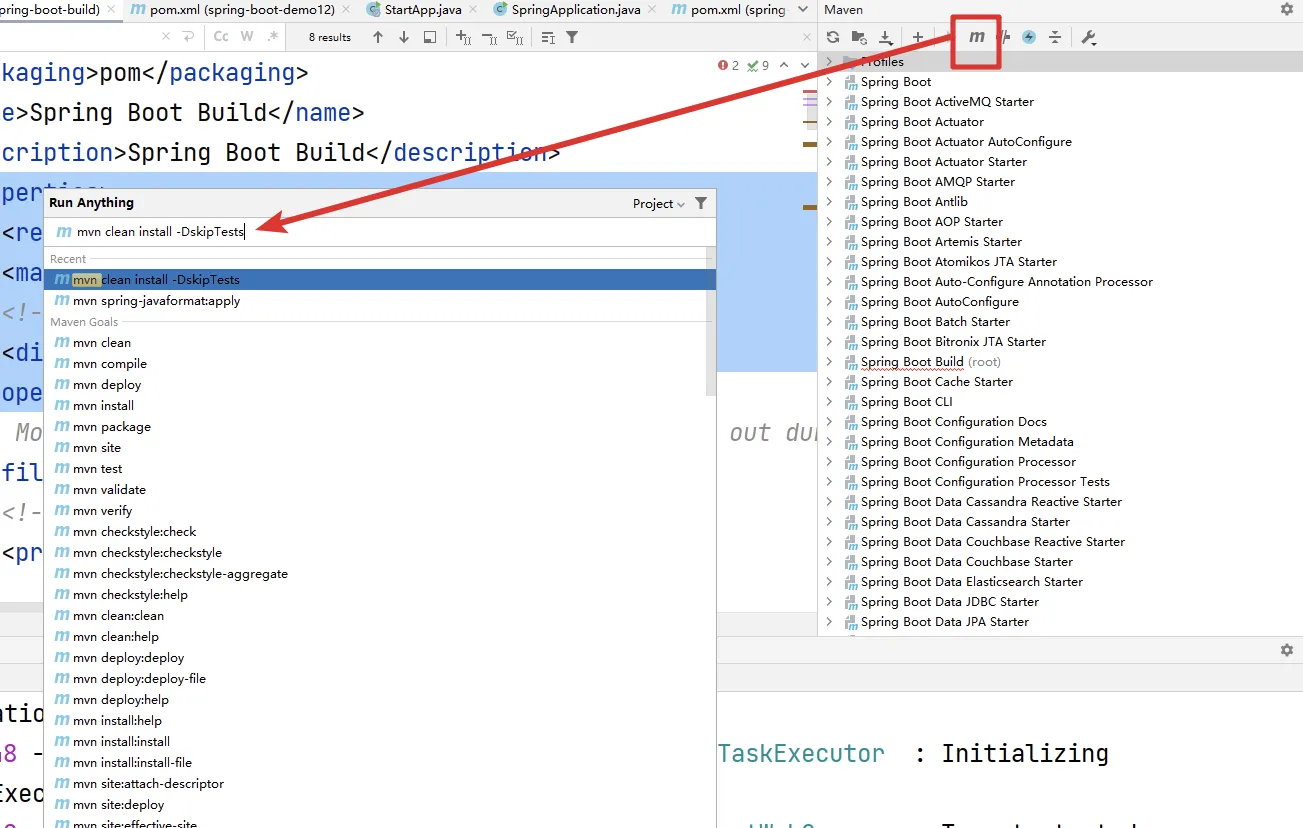Open Maven Settings wrench icon
1303x828 pixels.
pos(1089,37)
